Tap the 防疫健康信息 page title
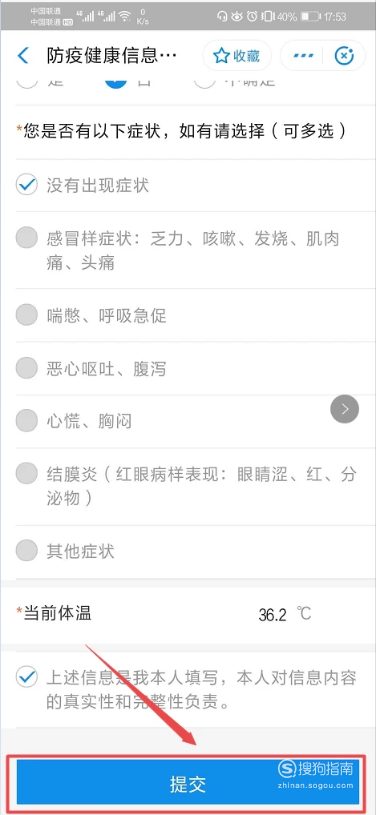 point(112,56)
